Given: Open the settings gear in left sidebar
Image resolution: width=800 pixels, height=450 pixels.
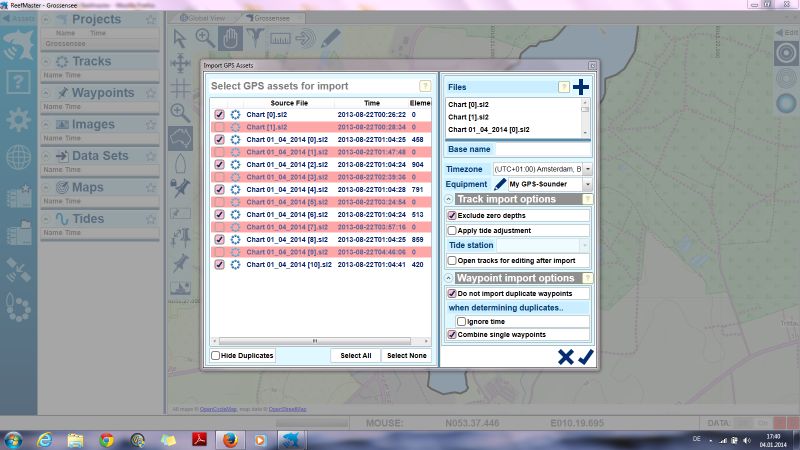Looking at the screenshot, I should click(17, 120).
